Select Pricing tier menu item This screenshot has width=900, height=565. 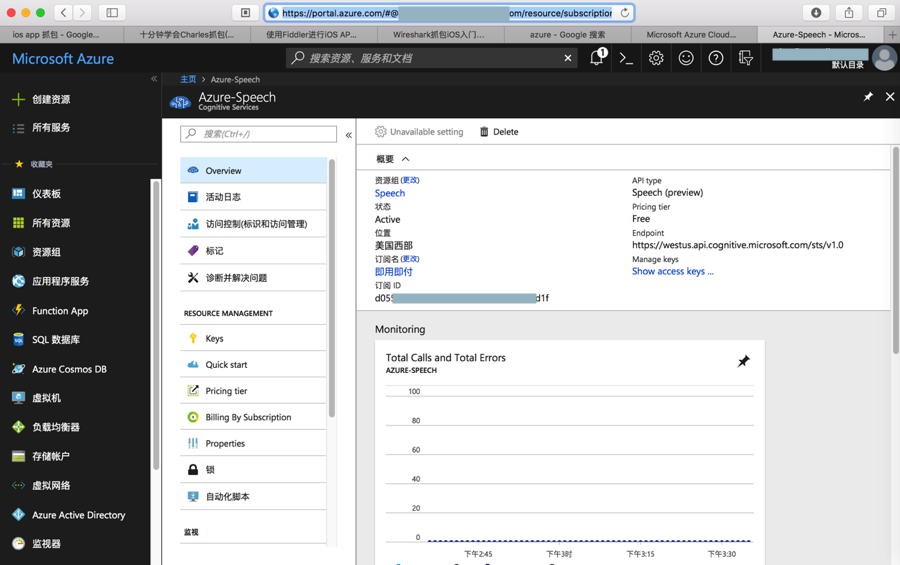[226, 391]
